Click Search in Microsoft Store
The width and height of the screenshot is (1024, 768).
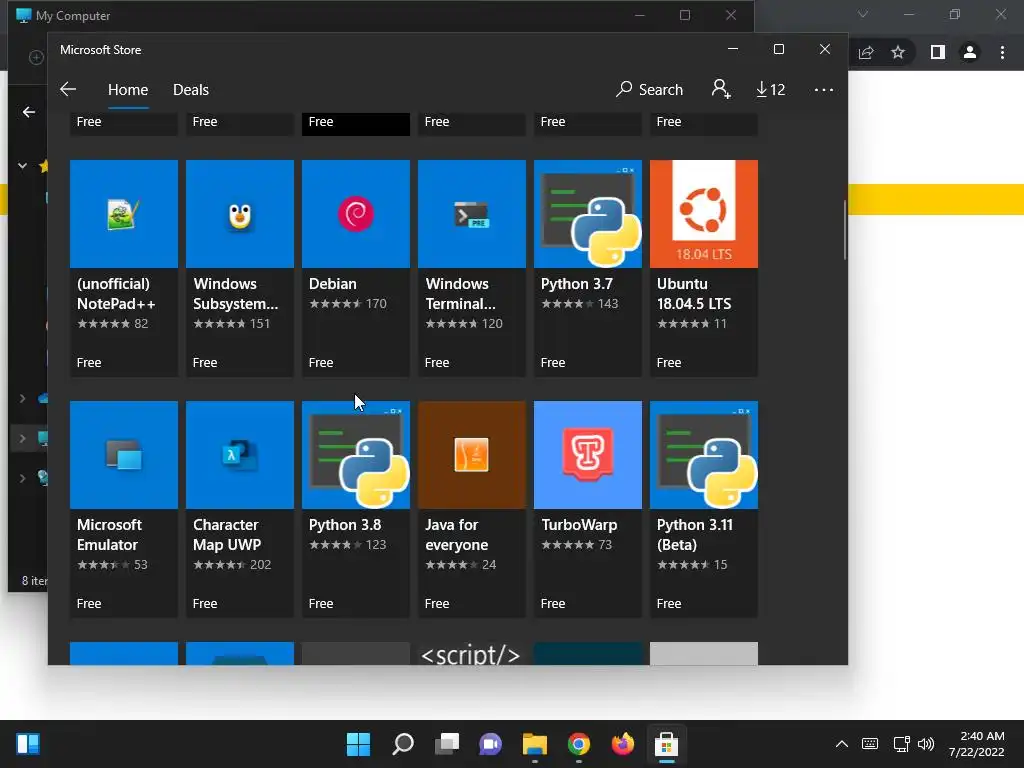pyautogui.click(x=650, y=89)
